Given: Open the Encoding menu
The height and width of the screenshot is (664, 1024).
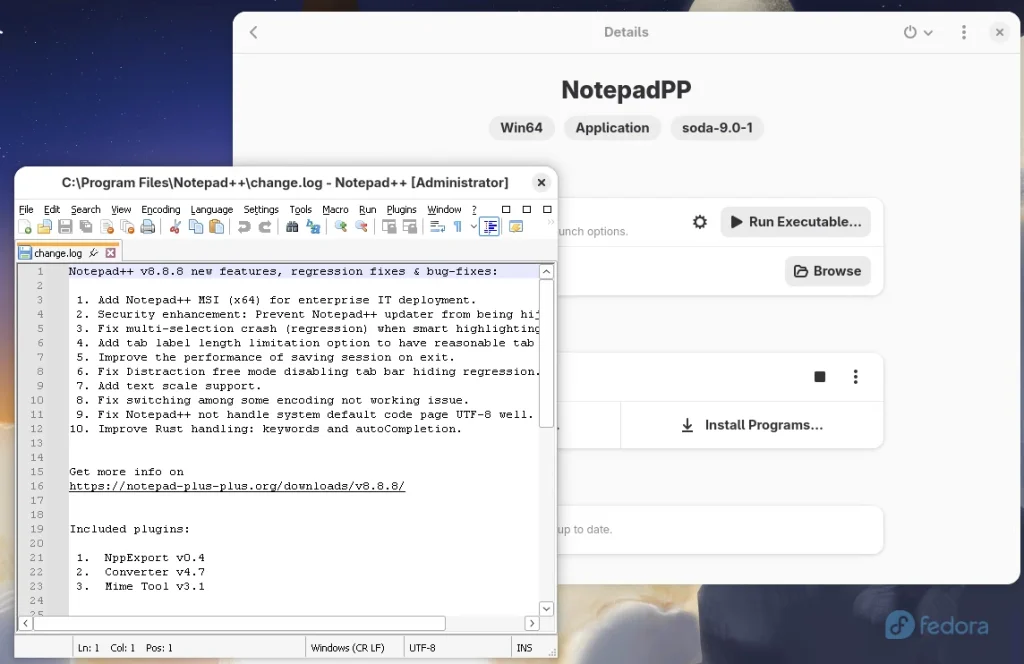Looking at the screenshot, I should coord(160,210).
